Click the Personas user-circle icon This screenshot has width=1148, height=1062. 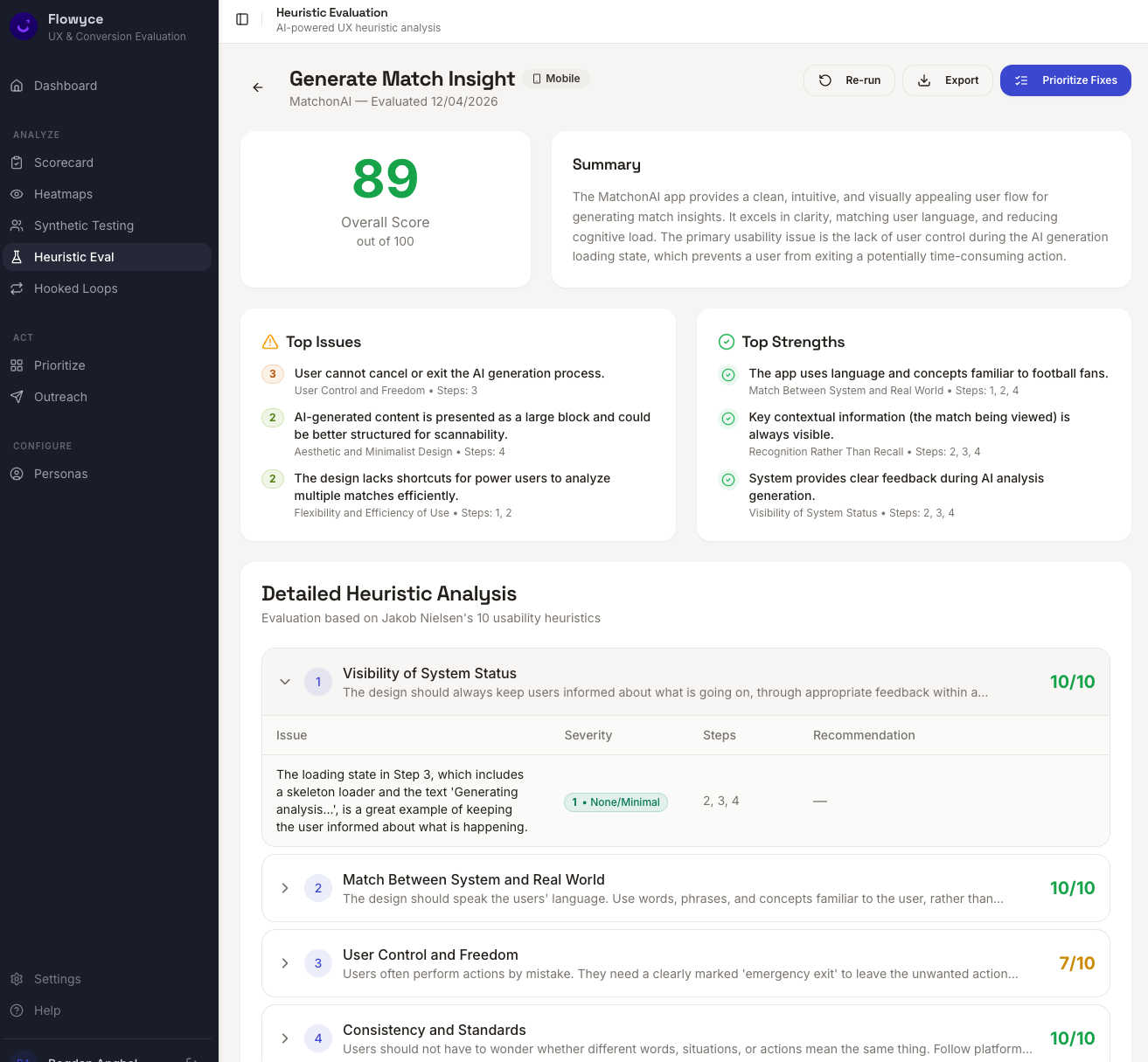pos(17,474)
